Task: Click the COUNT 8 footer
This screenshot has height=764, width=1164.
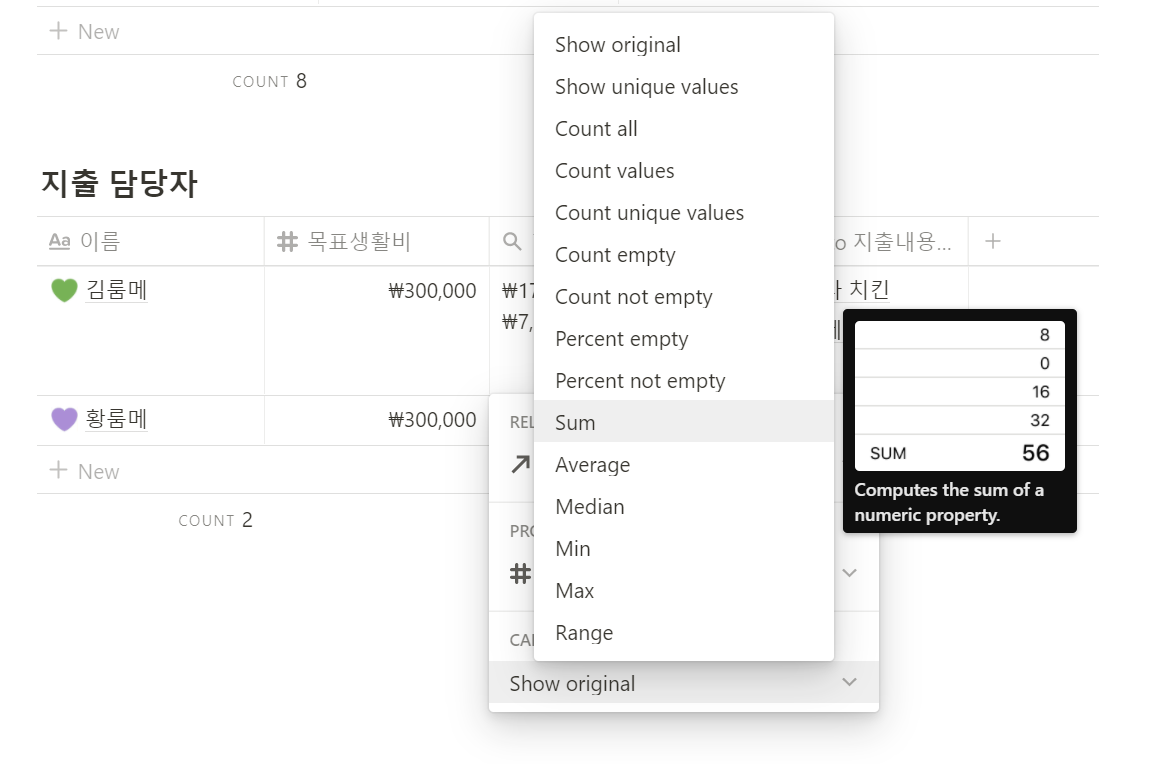Action: pos(269,81)
